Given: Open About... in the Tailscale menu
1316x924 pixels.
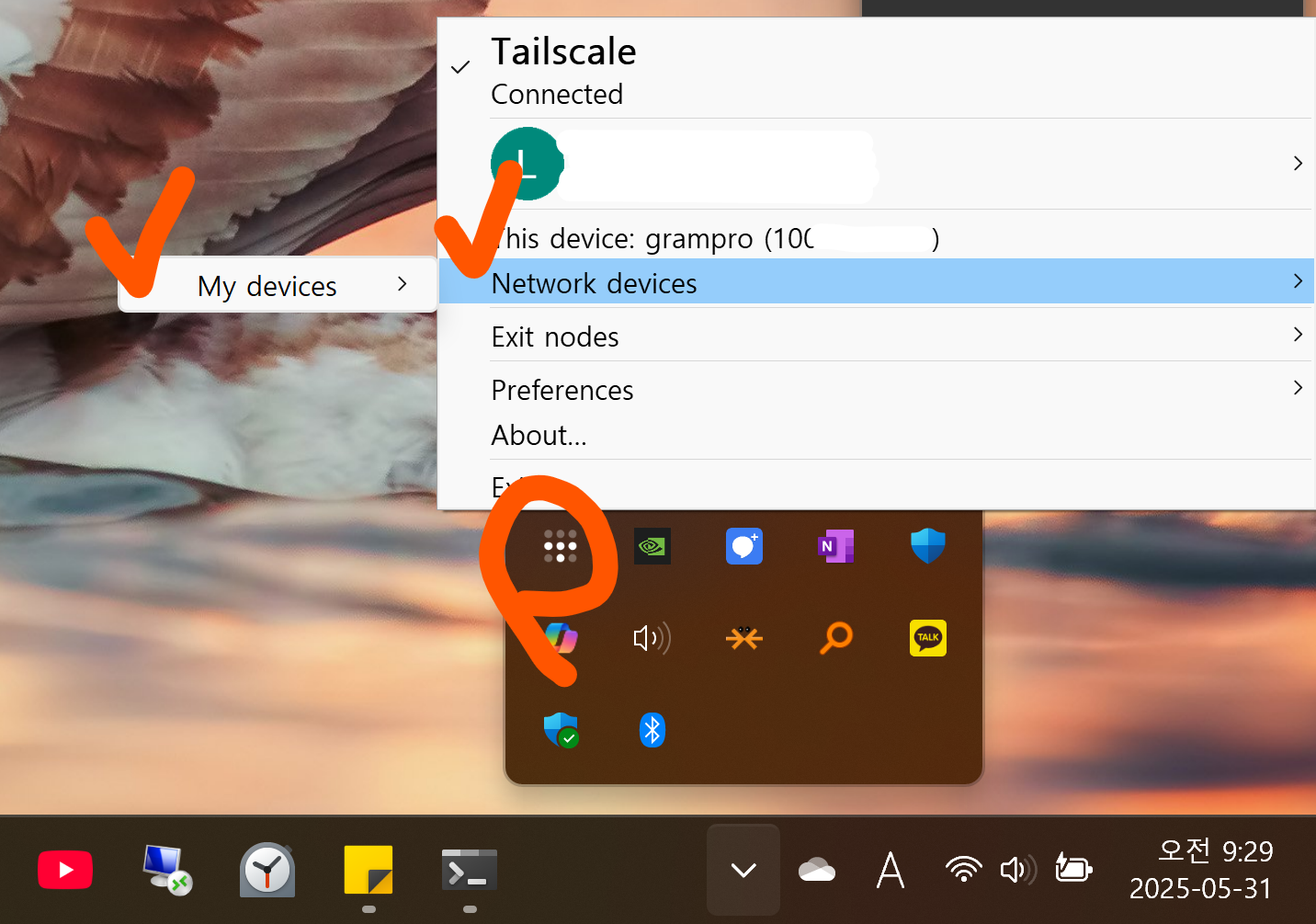Looking at the screenshot, I should (539, 434).
